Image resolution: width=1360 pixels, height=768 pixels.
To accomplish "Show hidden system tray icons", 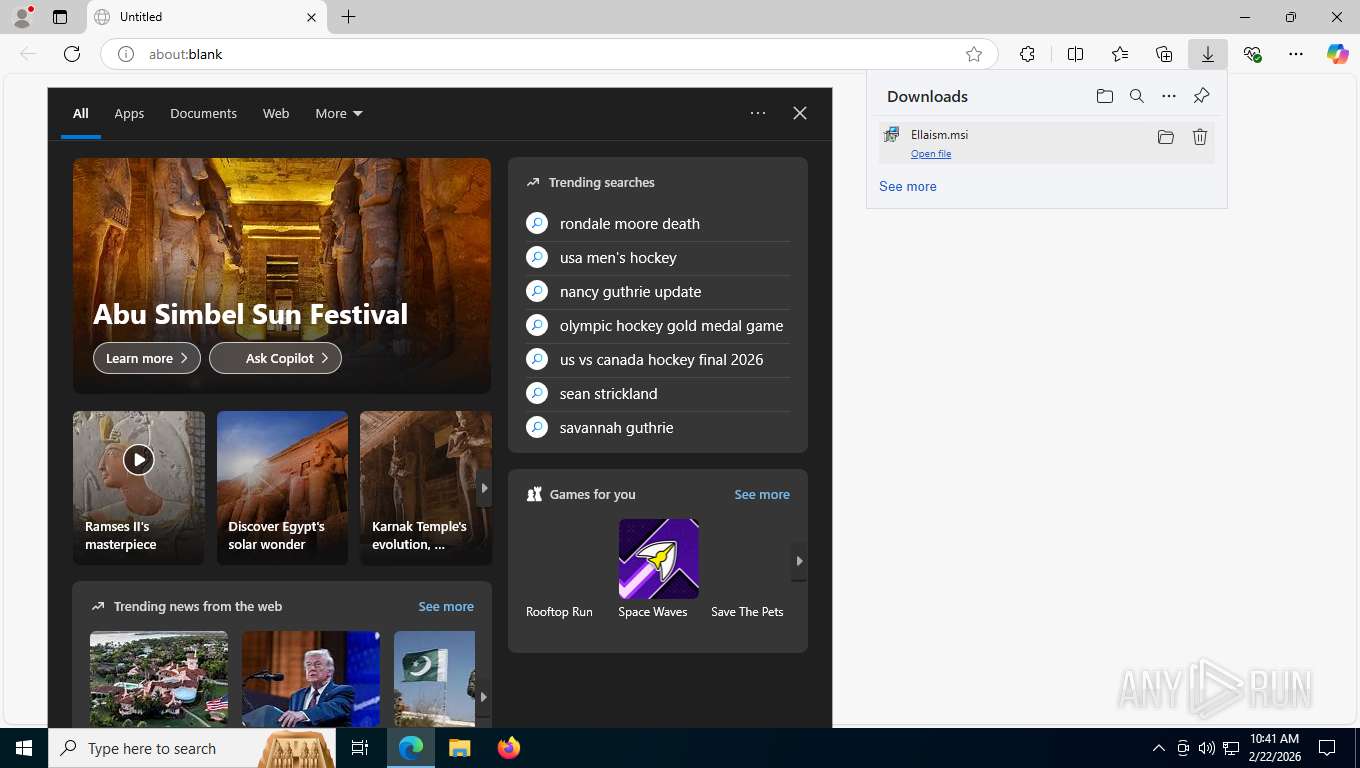I will pos(1158,748).
